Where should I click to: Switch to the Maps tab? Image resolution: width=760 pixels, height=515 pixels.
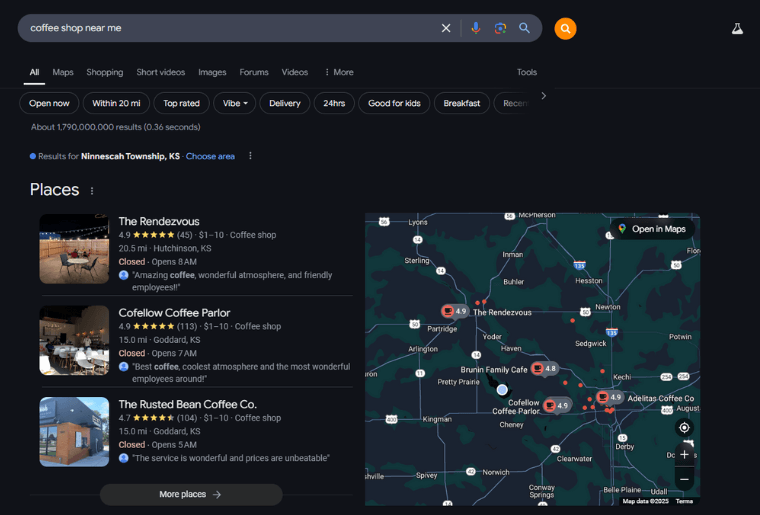[63, 72]
